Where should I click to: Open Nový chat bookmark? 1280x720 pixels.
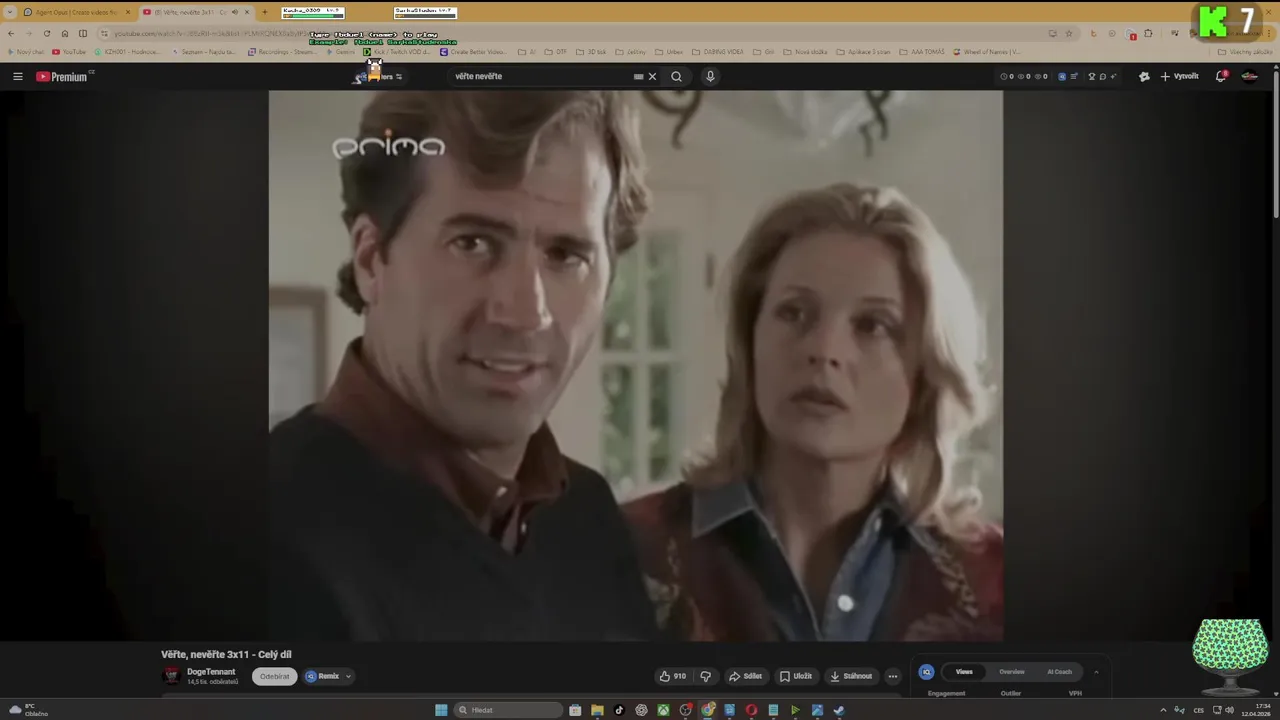click(25, 52)
